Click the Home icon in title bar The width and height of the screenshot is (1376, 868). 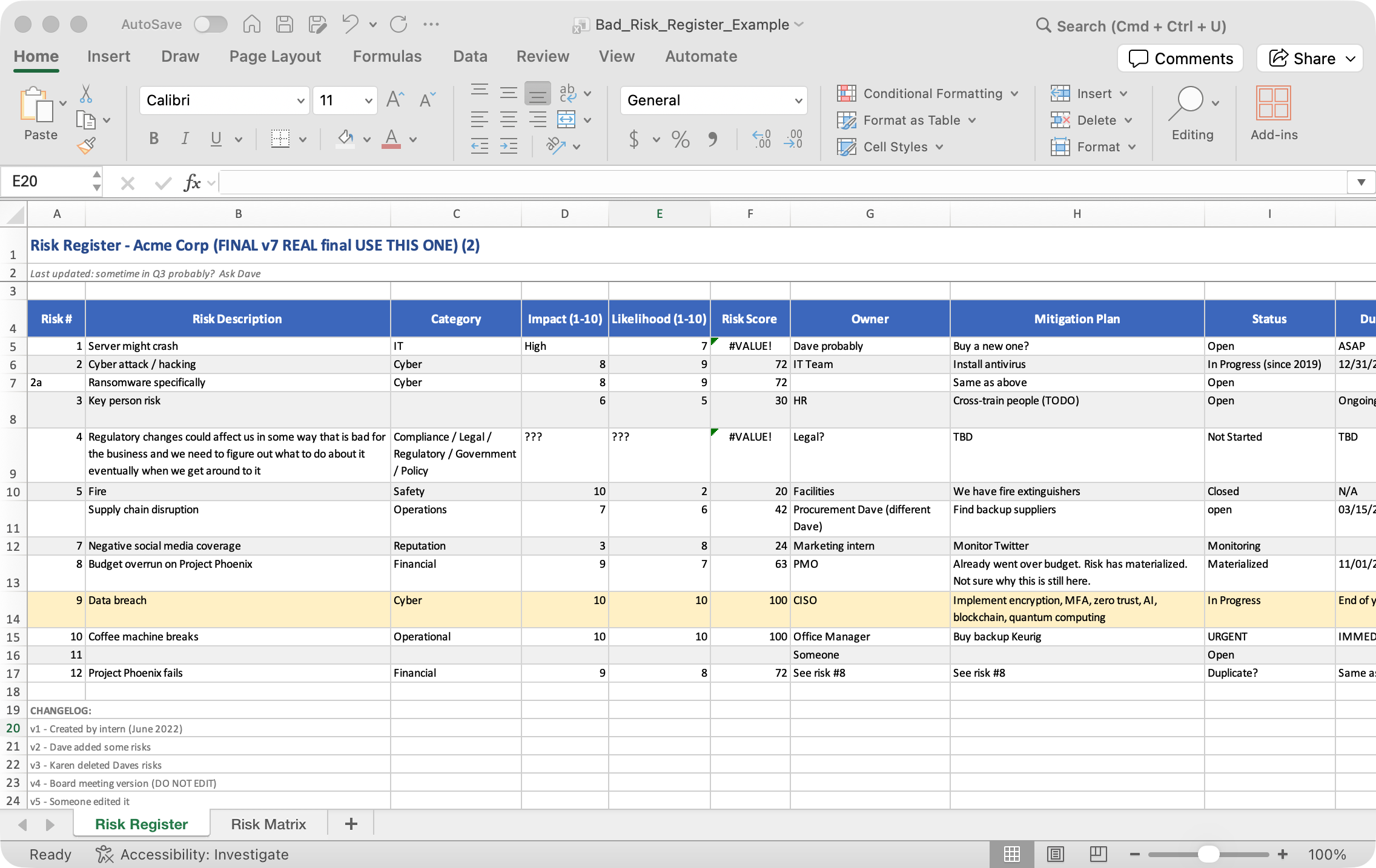(x=252, y=24)
